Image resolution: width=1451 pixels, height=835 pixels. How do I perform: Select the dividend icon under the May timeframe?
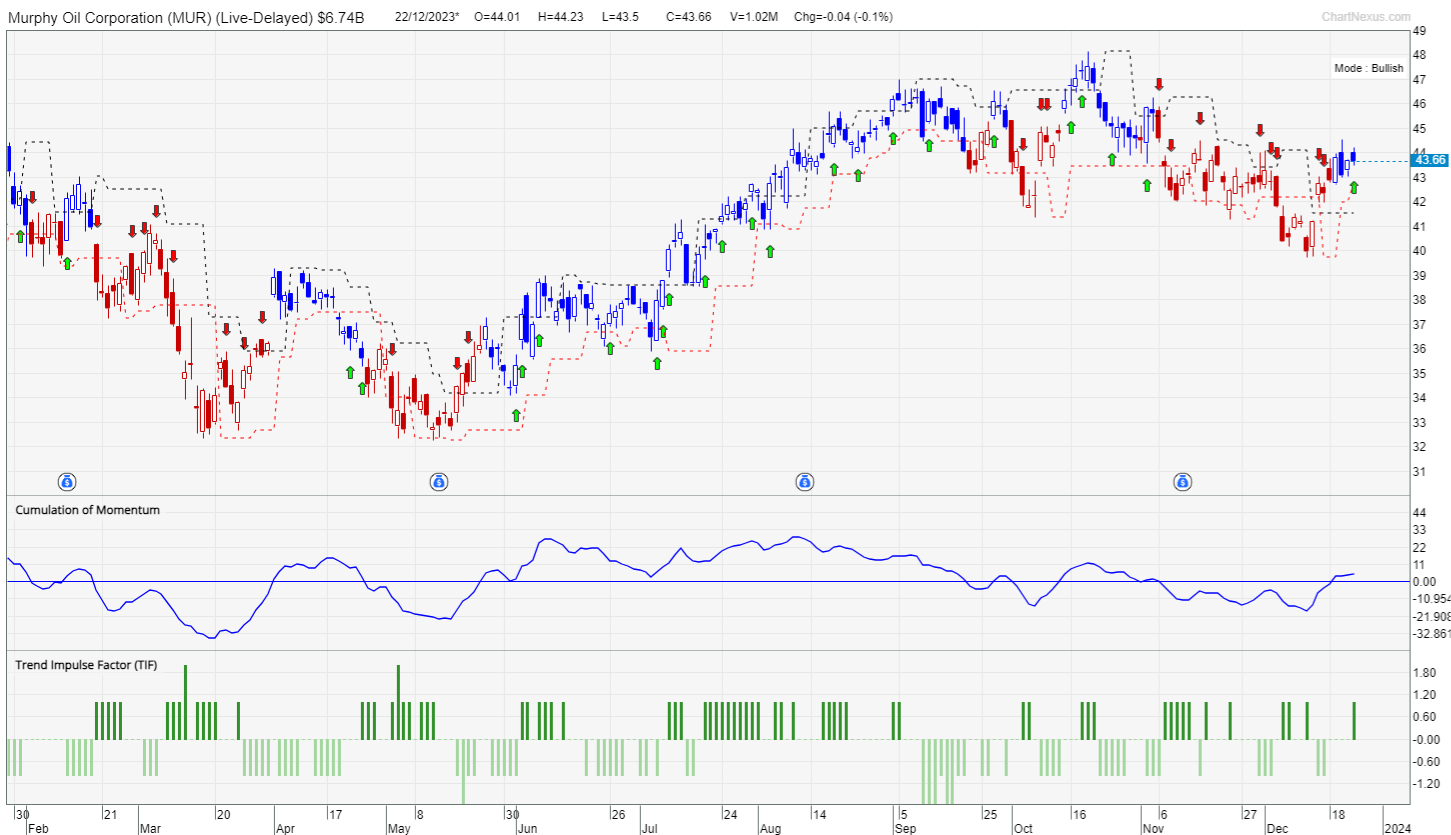pos(439,481)
